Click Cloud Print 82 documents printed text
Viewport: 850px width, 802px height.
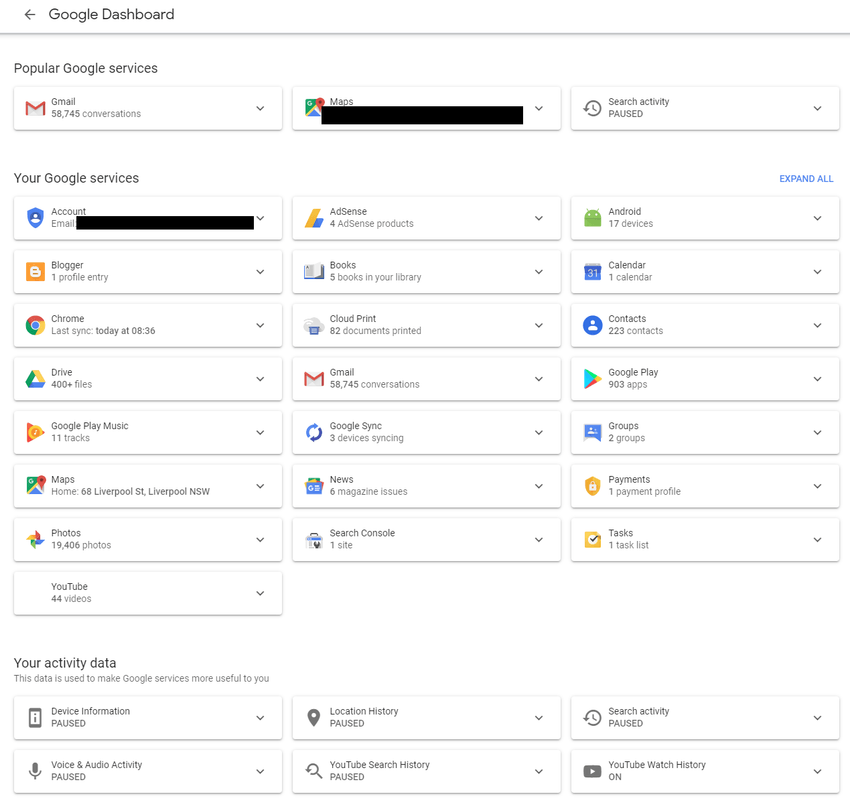375,331
